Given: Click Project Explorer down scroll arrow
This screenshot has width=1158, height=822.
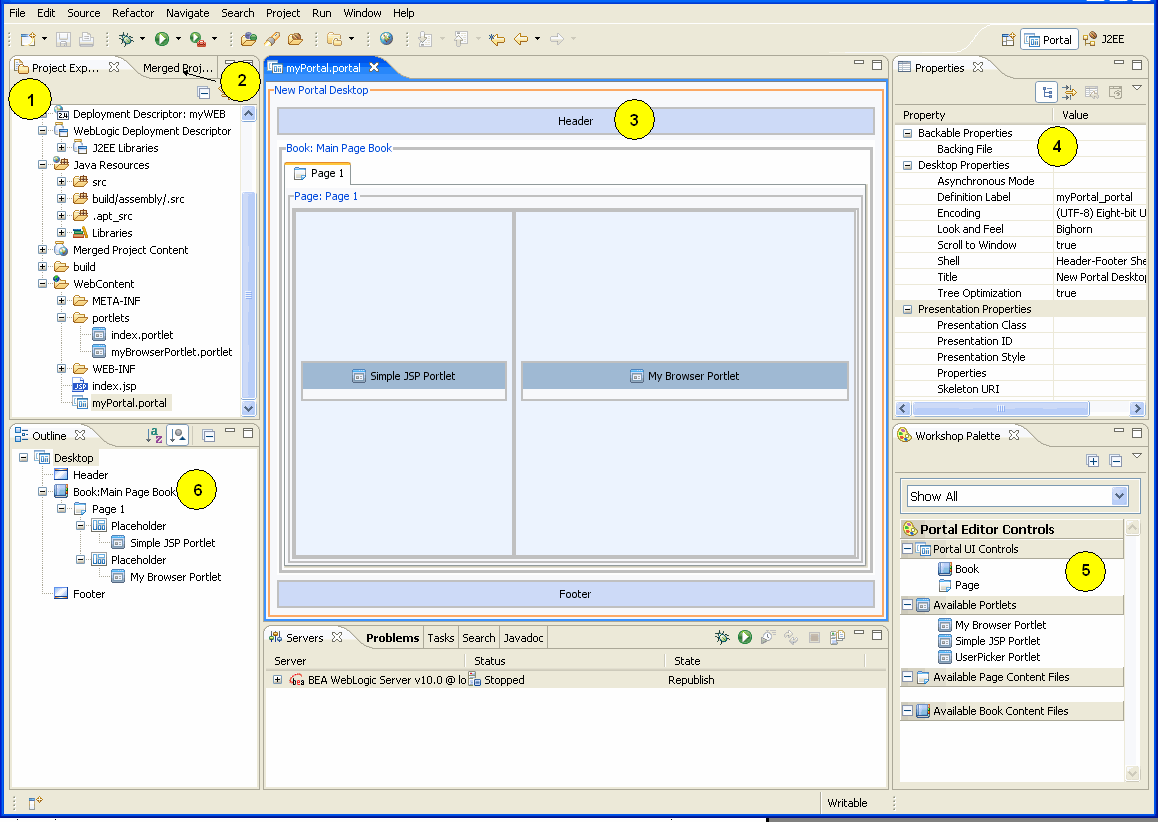Looking at the screenshot, I should point(248,408).
